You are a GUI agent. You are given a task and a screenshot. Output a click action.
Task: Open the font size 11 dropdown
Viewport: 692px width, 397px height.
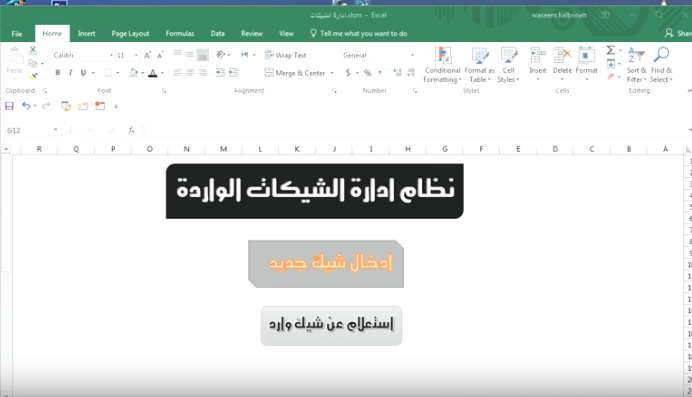coord(136,55)
